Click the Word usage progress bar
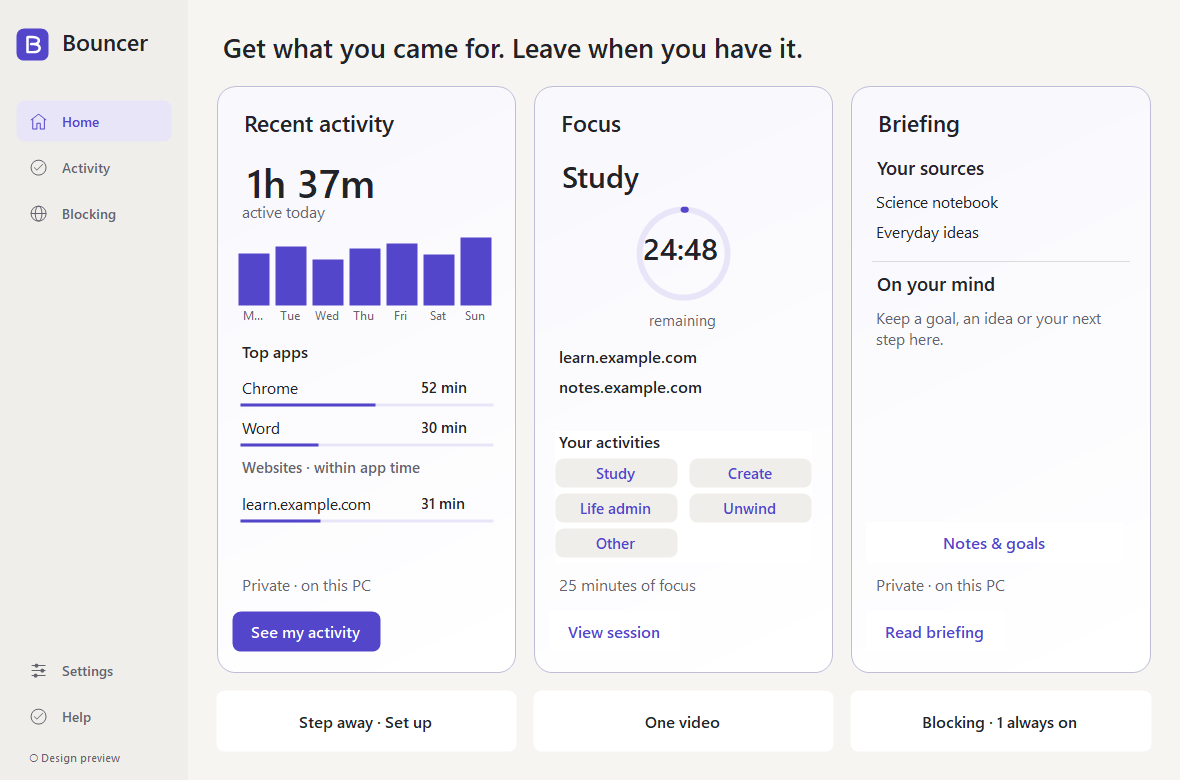 [366, 445]
